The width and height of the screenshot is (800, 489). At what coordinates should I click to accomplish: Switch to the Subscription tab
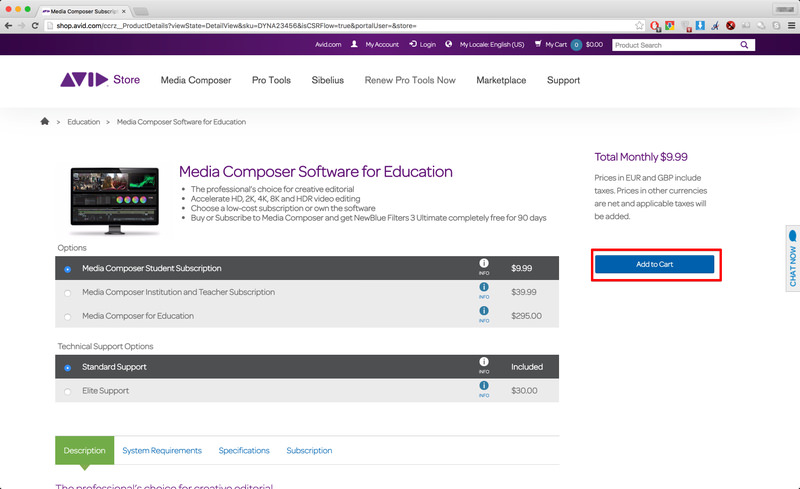pos(309,450)
